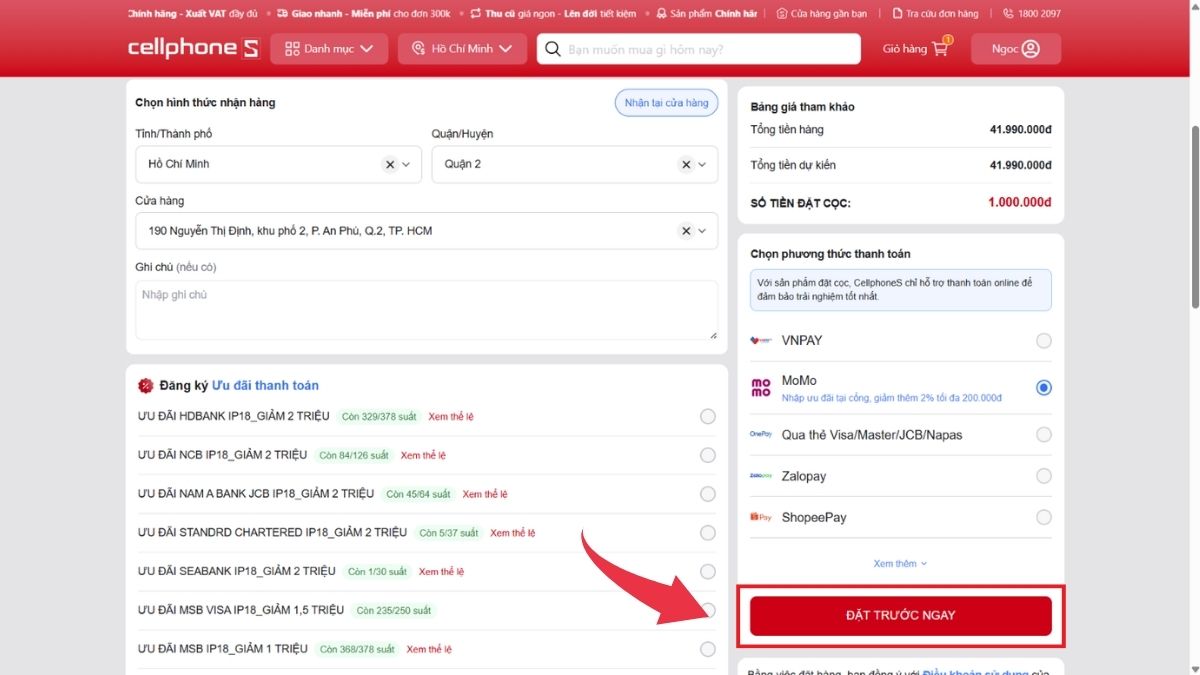The height and width of the screenshot is (675, 1200).
Task: Clear the Cửa hàng selection
Action: pos(686,231)
